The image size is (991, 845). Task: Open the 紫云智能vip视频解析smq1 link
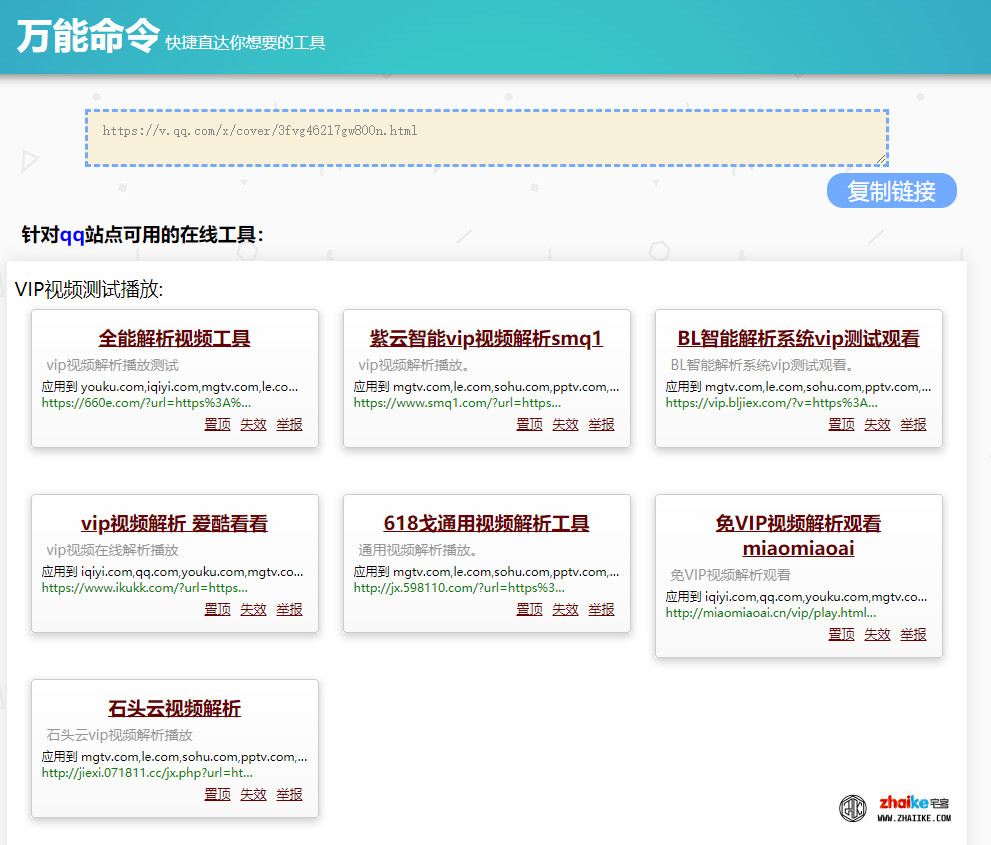coord(486,338)
